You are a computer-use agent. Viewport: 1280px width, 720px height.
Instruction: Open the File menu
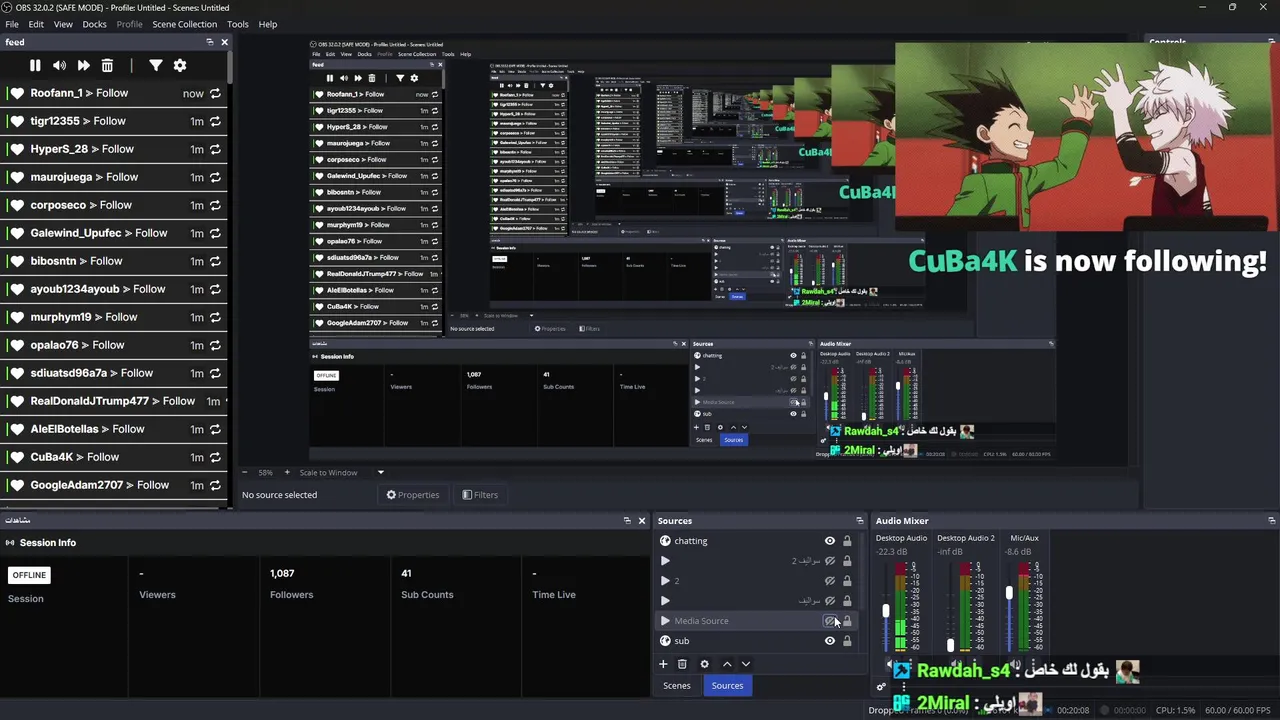tap(12, 24)
